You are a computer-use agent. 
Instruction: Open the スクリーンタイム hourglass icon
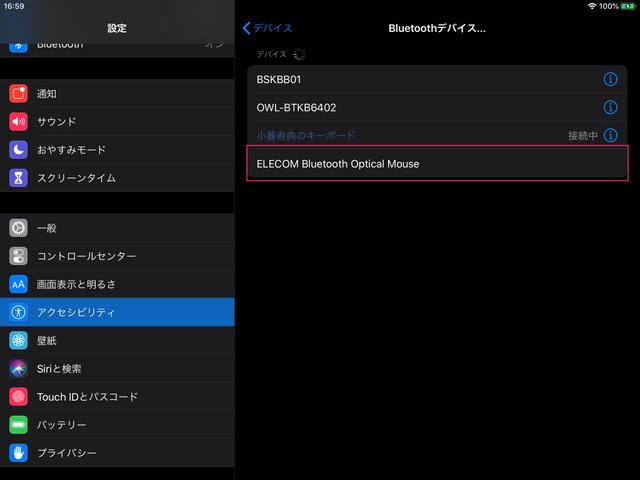(18, 178)
